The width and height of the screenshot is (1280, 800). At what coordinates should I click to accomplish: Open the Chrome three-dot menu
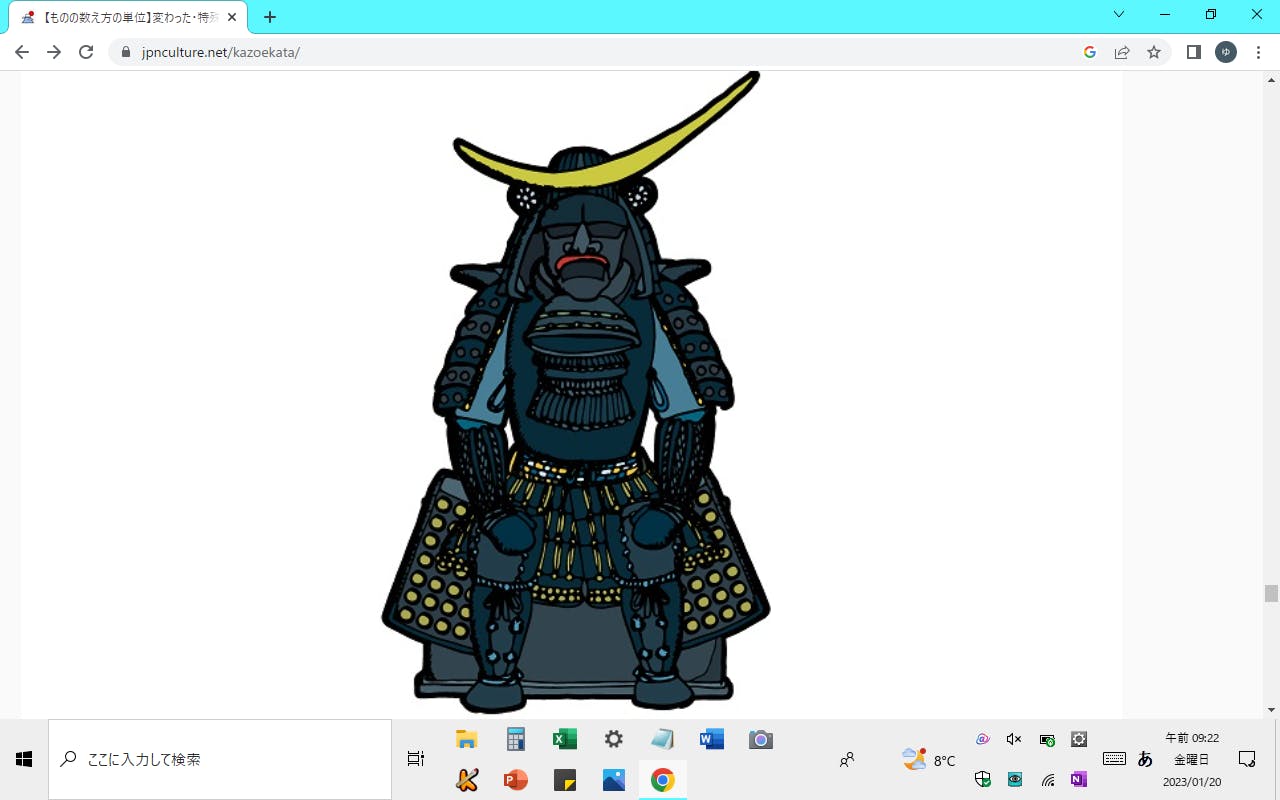[1258, 52]
